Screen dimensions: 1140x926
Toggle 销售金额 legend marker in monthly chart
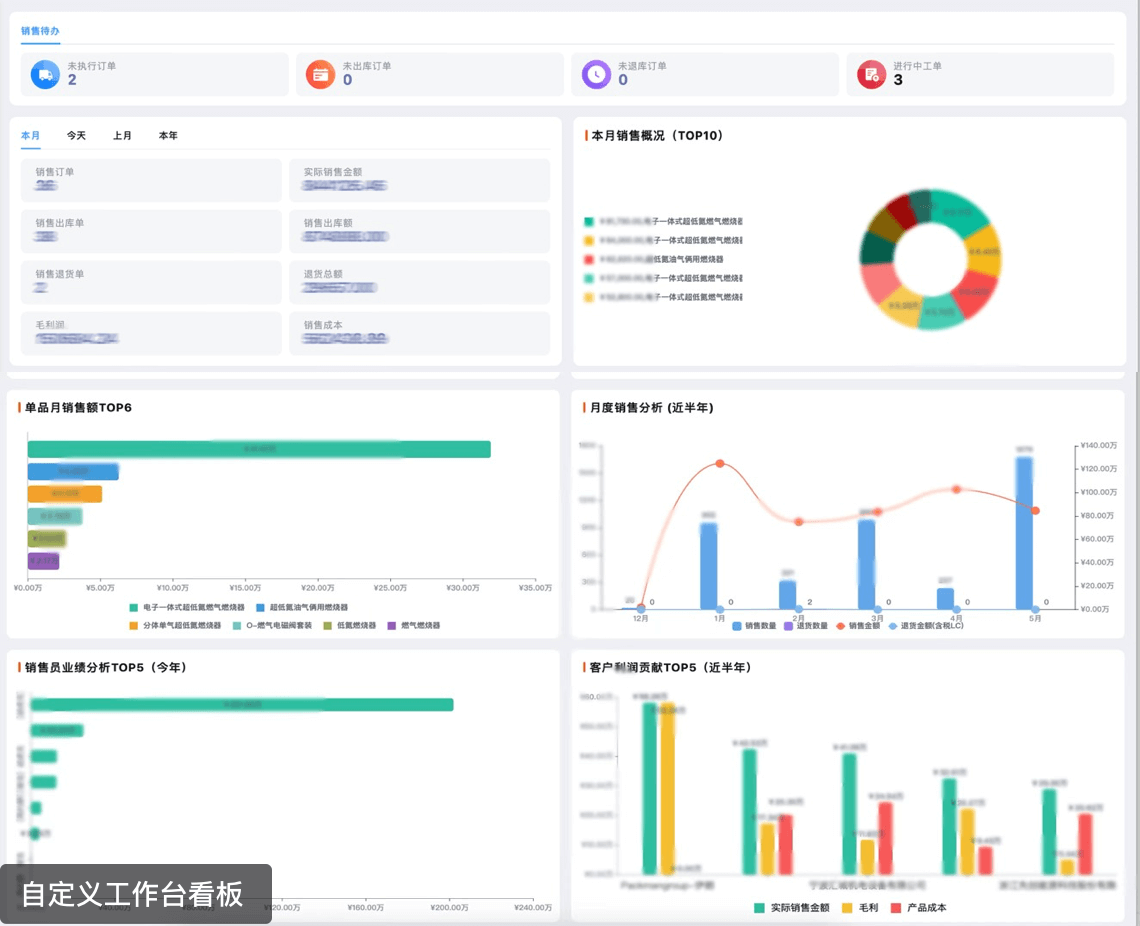[840, 626]
